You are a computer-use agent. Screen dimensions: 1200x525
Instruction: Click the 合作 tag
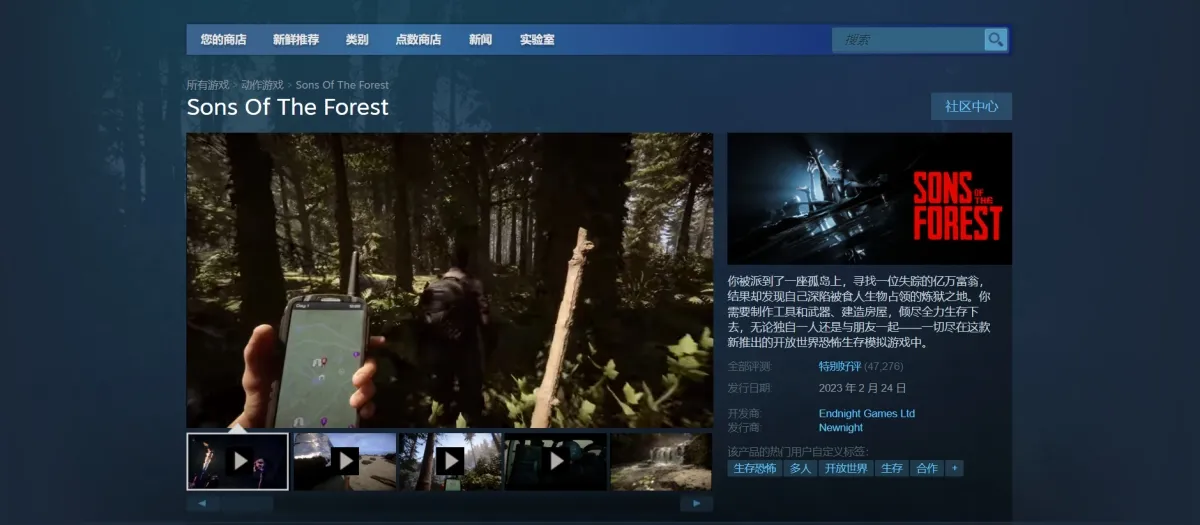tap(927, 468)
